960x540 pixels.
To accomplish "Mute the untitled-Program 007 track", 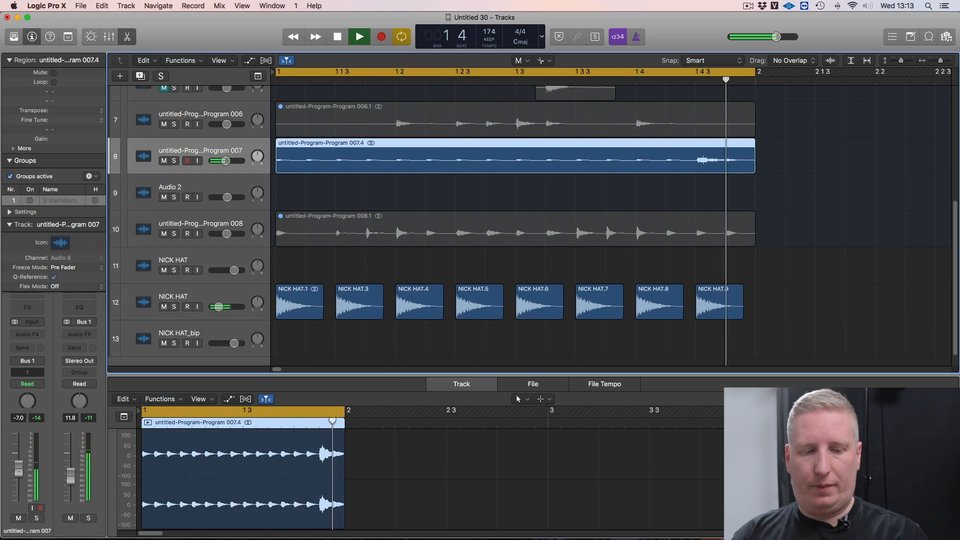I will coord(163,160).
